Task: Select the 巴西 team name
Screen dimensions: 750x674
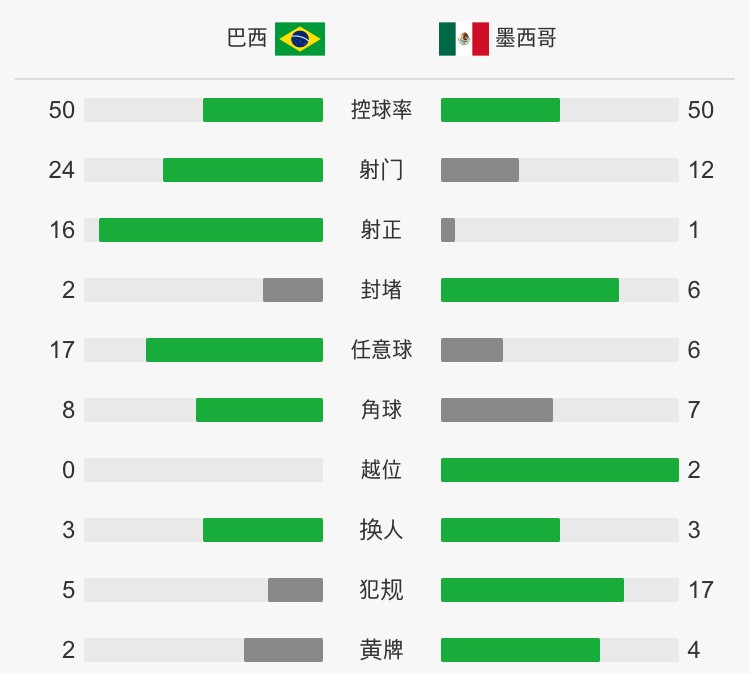Action: (x=247, y=38)
